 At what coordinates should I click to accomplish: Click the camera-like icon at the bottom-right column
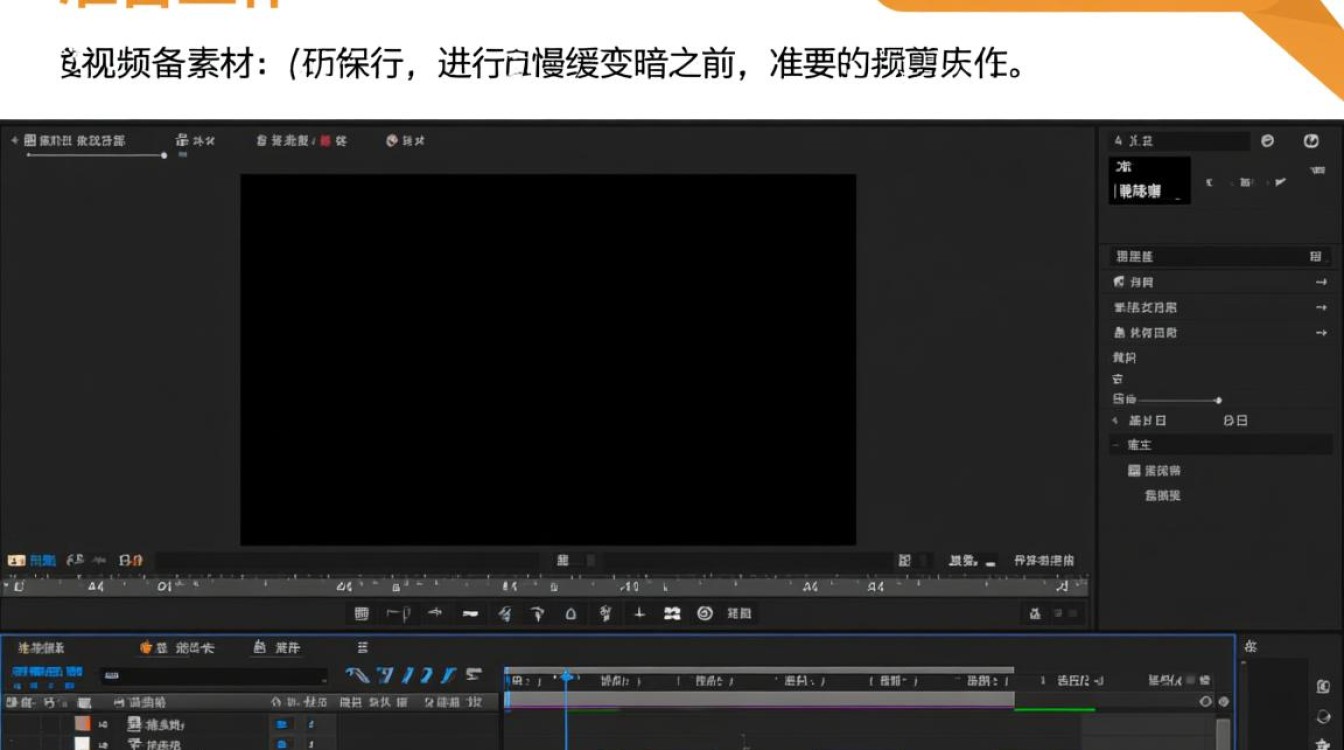click(x=1323, y=687)
